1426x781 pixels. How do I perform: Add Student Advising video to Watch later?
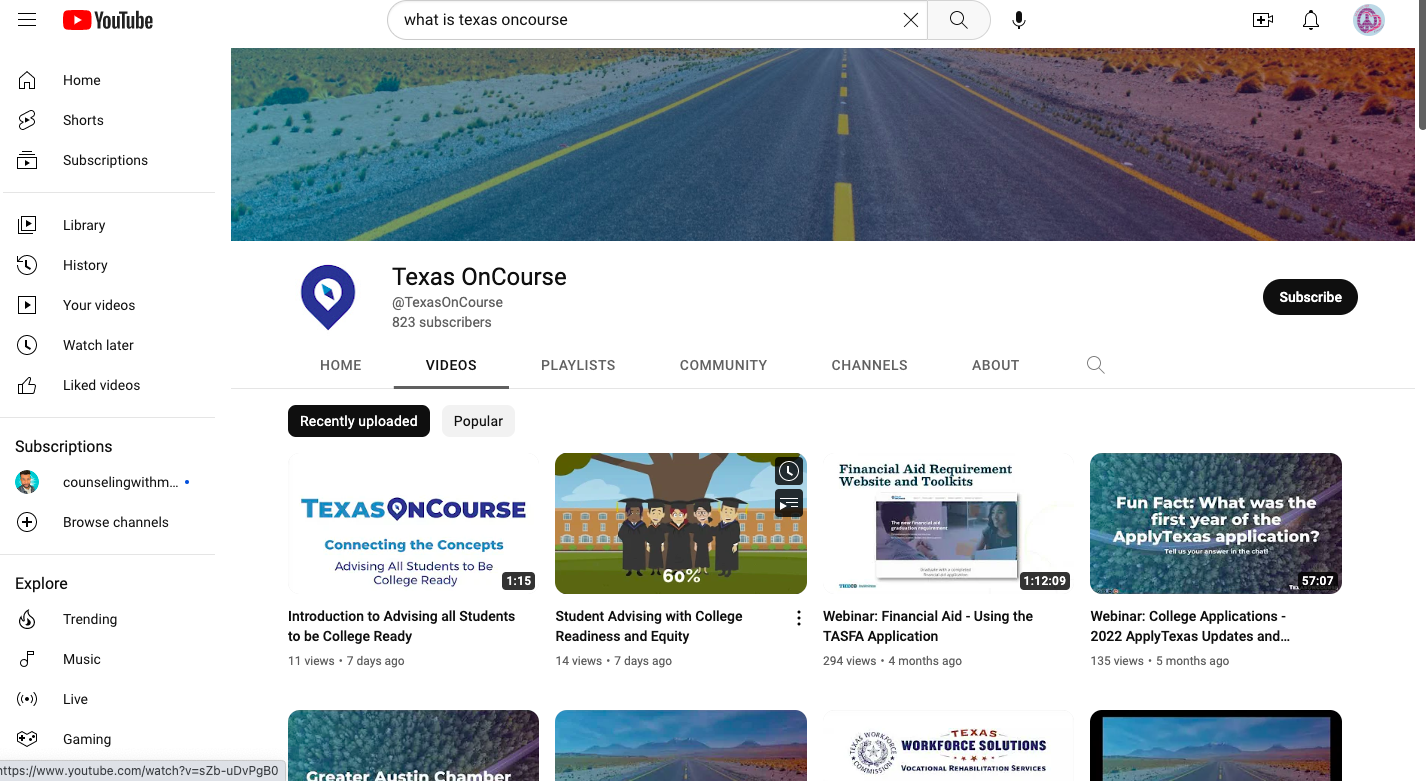tap(789, 471)
